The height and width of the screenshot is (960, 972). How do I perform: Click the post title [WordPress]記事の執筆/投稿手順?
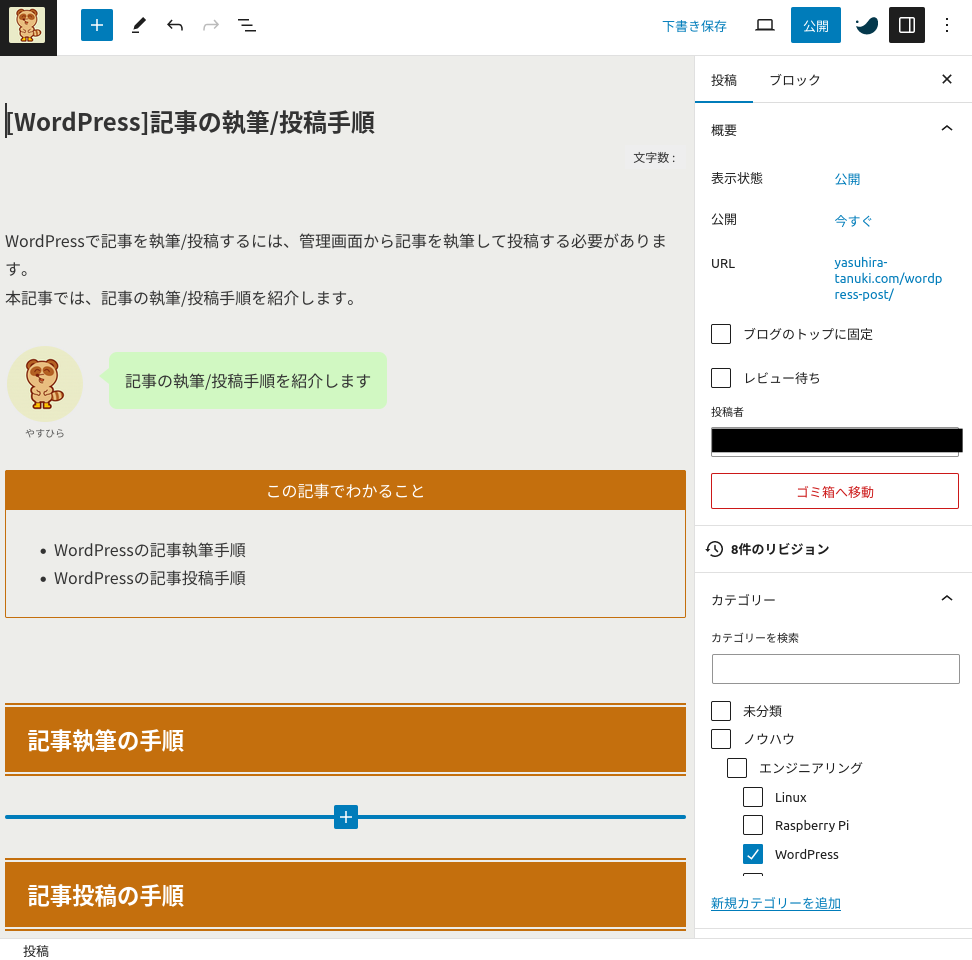click(190, 122)
